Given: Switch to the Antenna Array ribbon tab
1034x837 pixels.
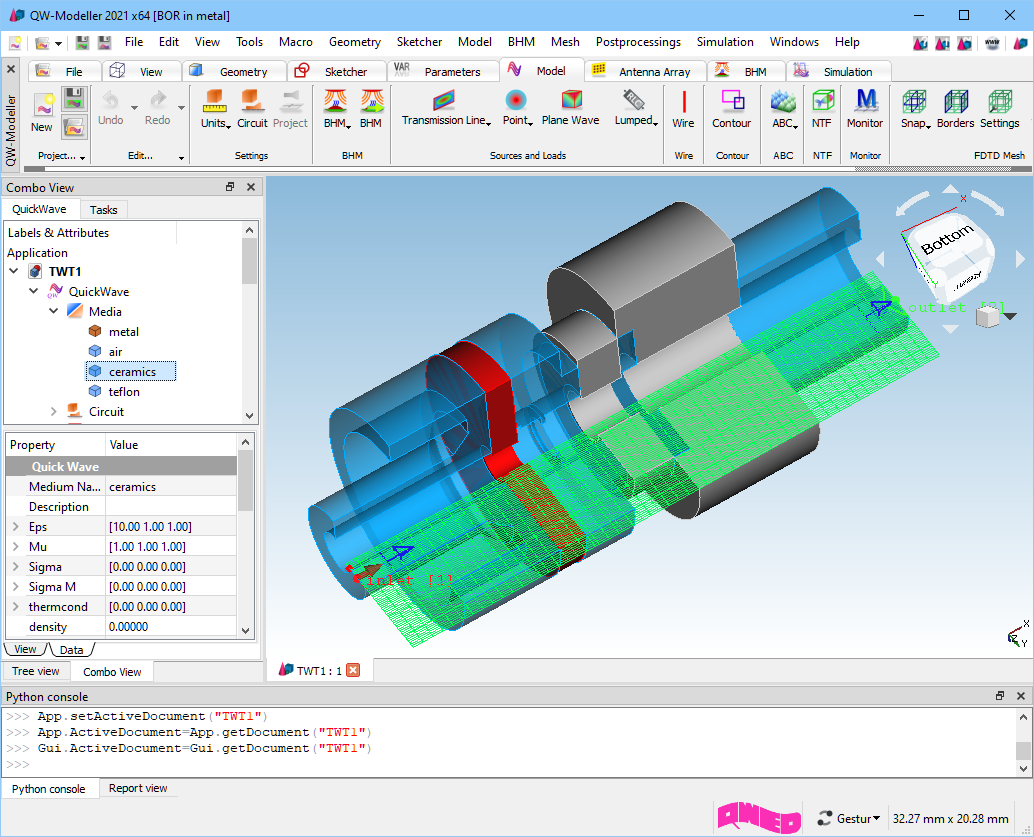Looking at the screenshot, I should (653, 72).
